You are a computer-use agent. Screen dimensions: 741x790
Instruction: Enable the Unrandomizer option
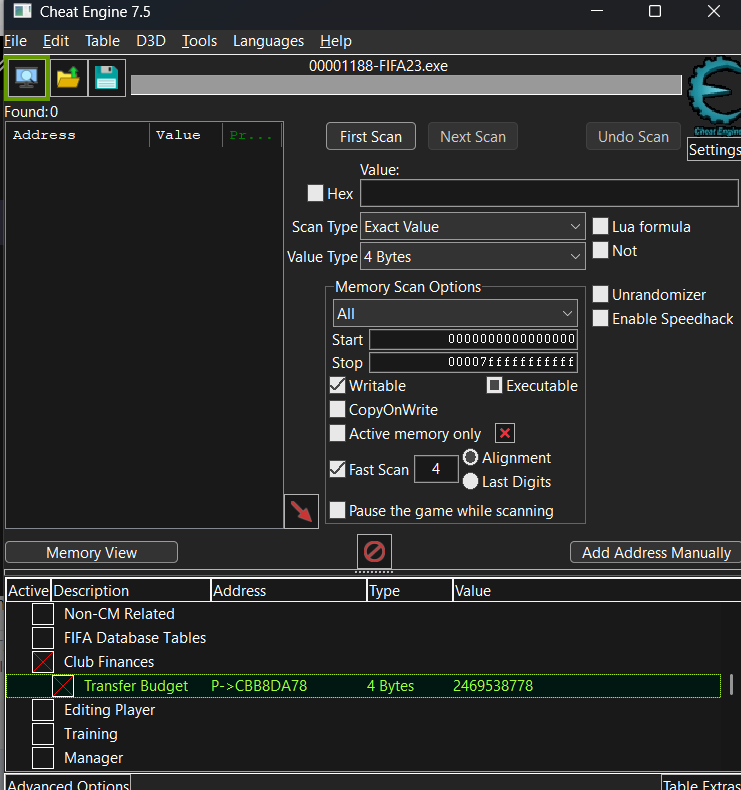point(600,294)
